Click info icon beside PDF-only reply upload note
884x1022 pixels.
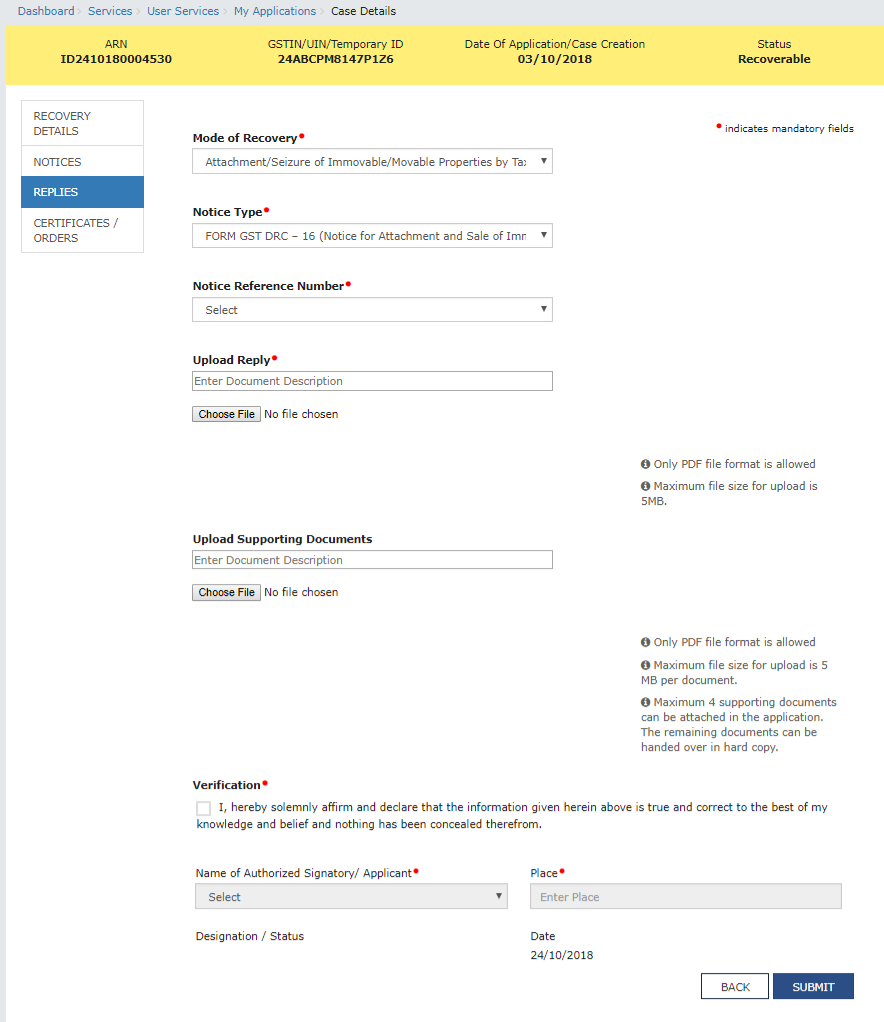645,464
